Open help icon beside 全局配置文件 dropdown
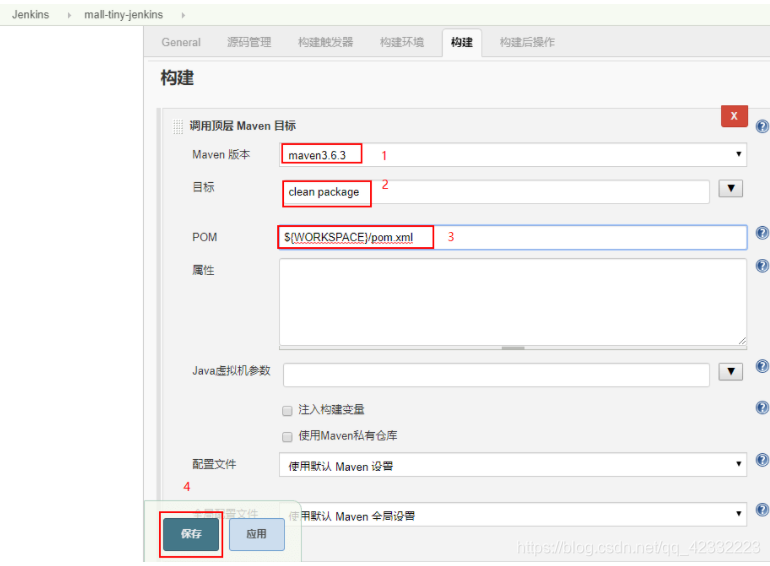770x566 pixels. point(762,510)
